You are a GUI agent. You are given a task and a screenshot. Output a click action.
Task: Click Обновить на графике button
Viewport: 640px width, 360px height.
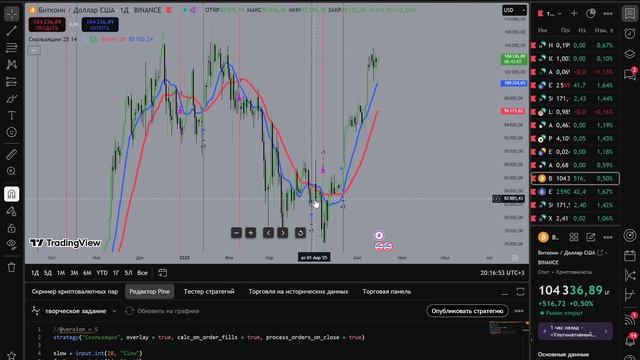click(x=162, y=311)
